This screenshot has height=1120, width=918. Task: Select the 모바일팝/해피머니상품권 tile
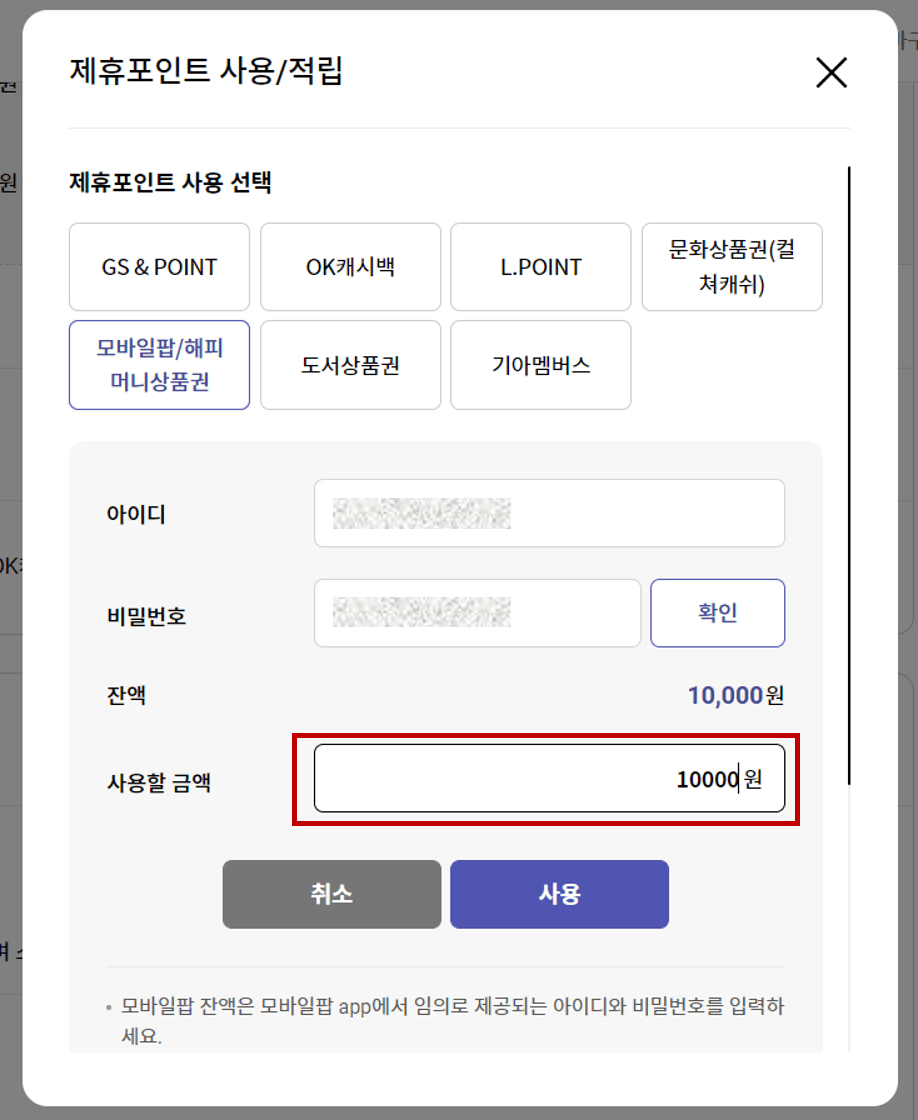(x=158, y=365)
